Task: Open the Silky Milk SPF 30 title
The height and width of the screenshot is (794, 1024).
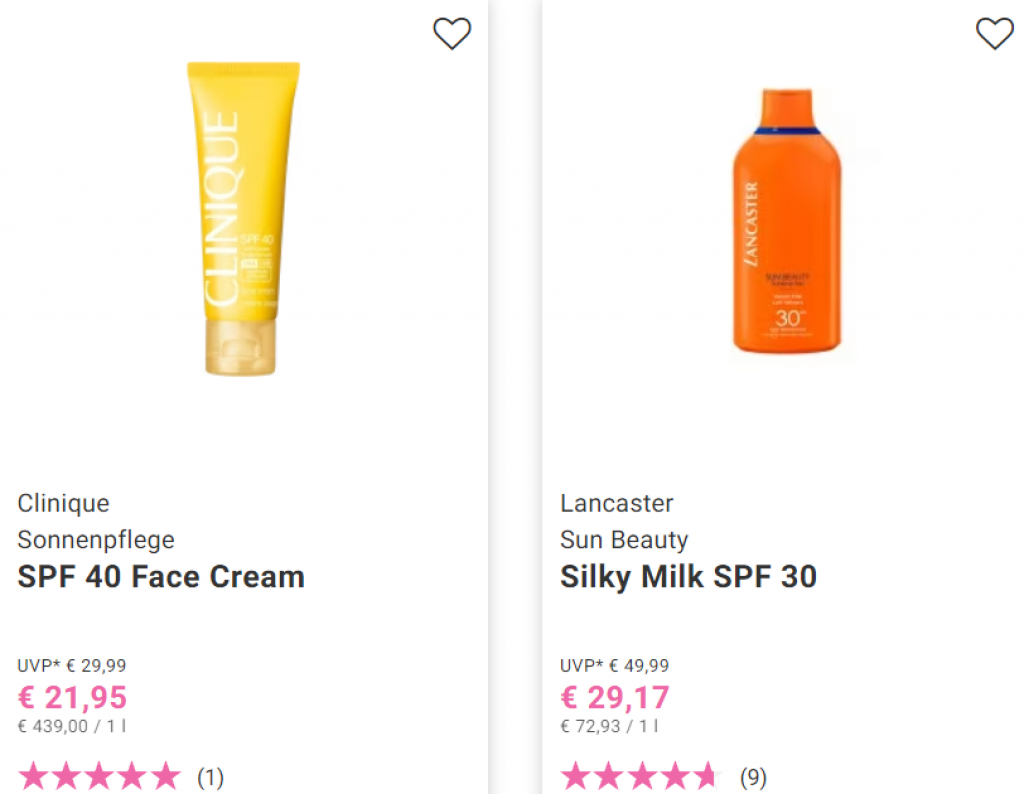Action: tap(688, 577)
